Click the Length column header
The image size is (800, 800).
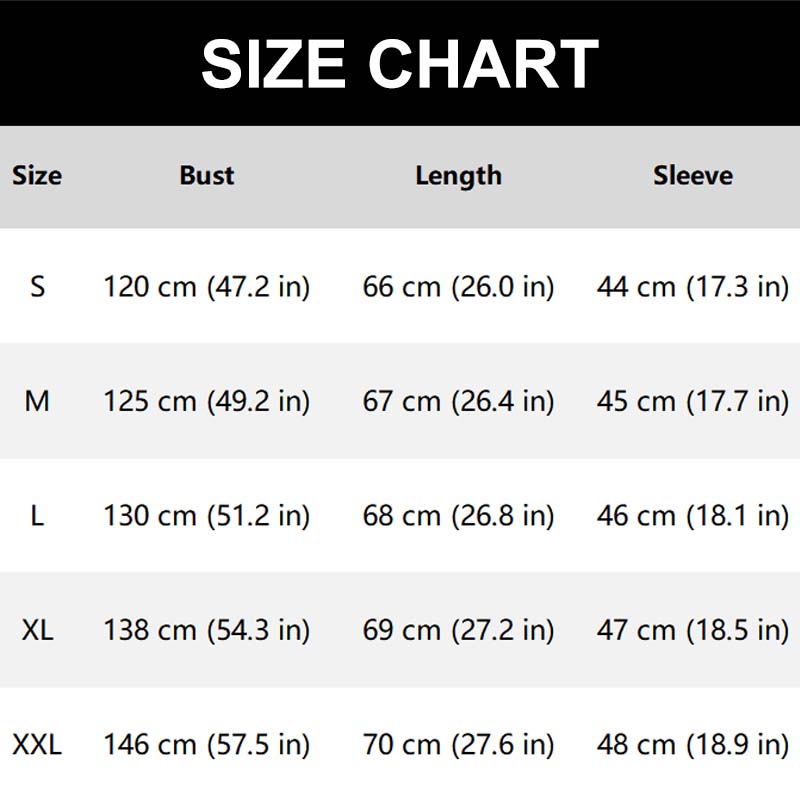point(458,176)
